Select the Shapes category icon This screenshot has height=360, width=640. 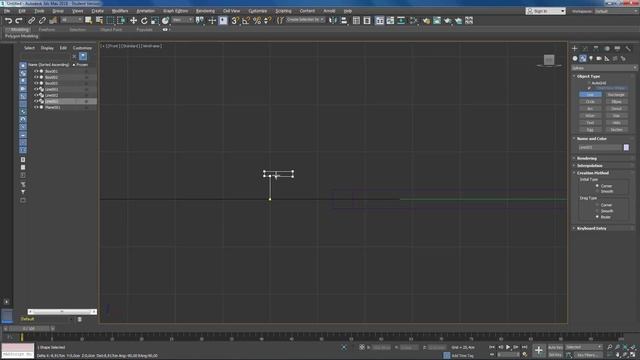pyautogui.click(x=583, y=59)
